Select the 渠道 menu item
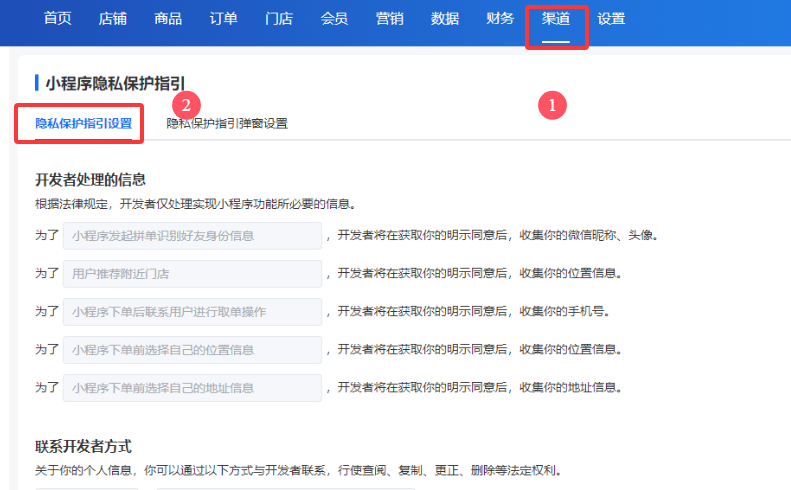 pos(556,19)
